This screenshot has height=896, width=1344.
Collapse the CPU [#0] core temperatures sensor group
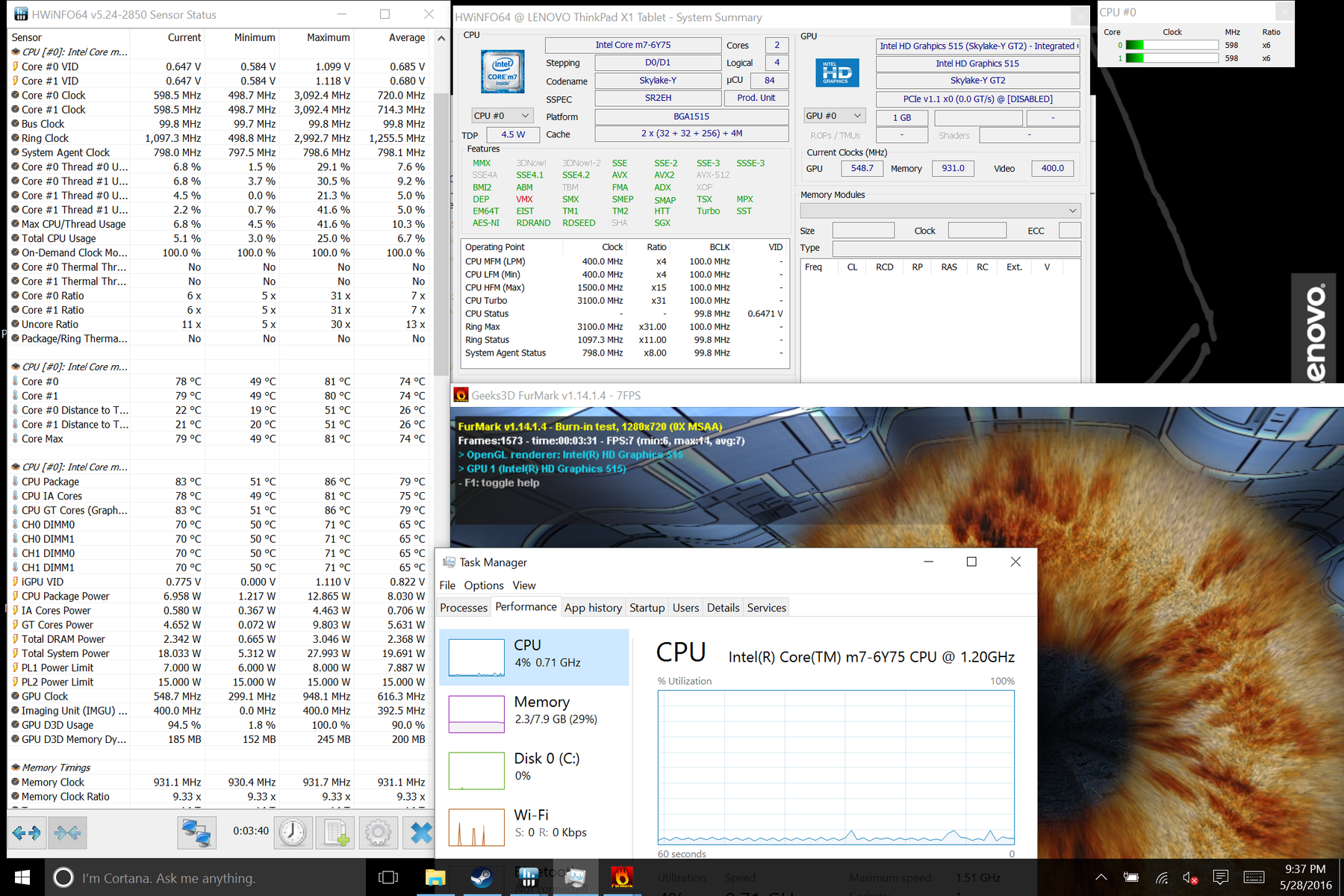(16, 367)
